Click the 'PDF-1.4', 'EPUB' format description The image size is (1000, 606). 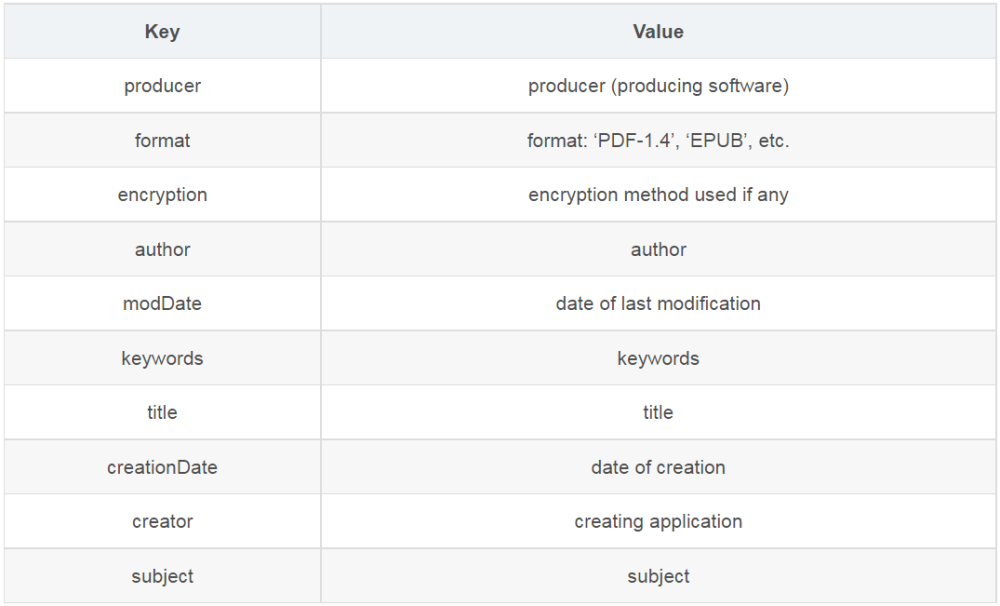click(x=658, y=141)
